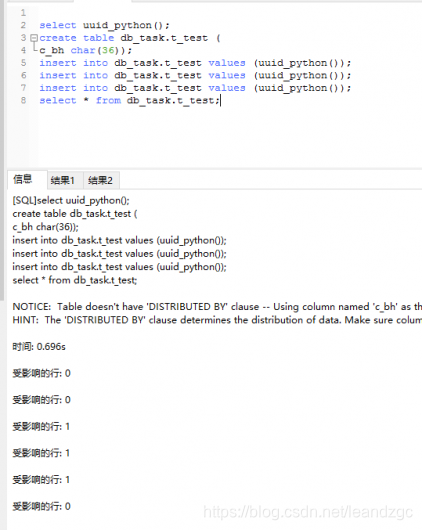Click the last 受影响的行: 0 entry
422x530 pixels.
pos(42,506)
